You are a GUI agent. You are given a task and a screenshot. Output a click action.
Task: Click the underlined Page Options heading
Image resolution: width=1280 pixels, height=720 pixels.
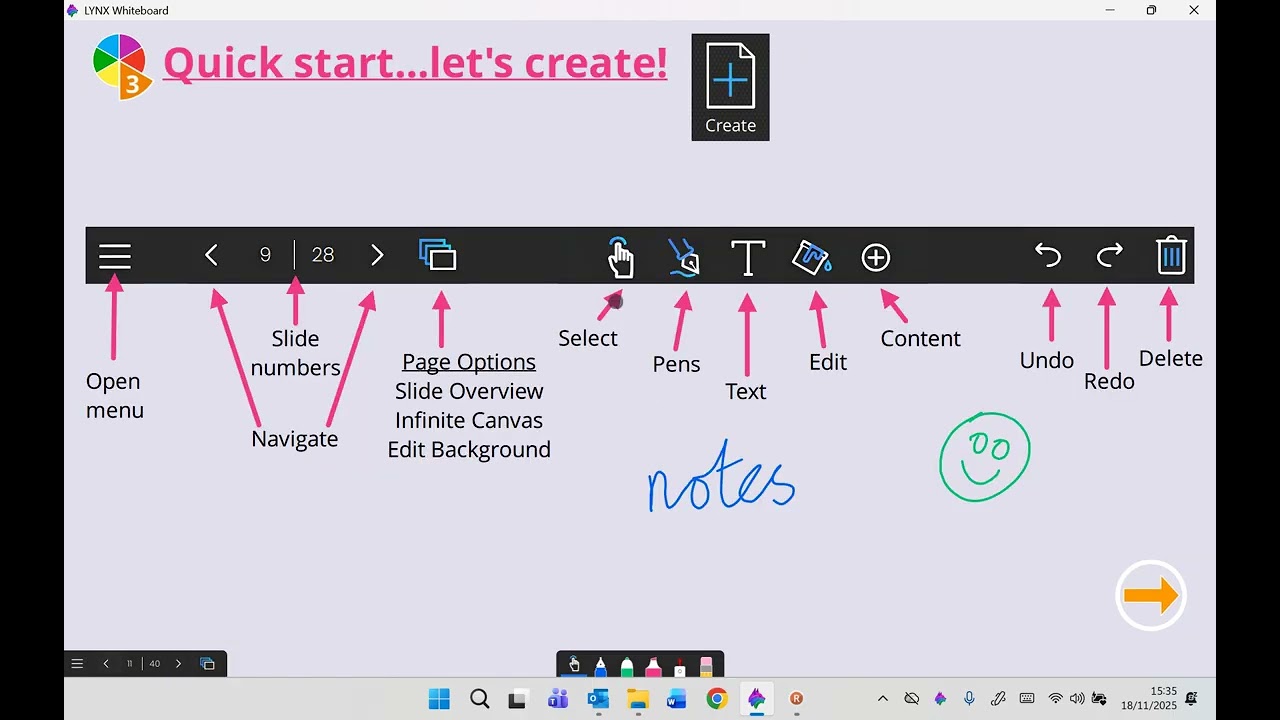tap(469, 362)
